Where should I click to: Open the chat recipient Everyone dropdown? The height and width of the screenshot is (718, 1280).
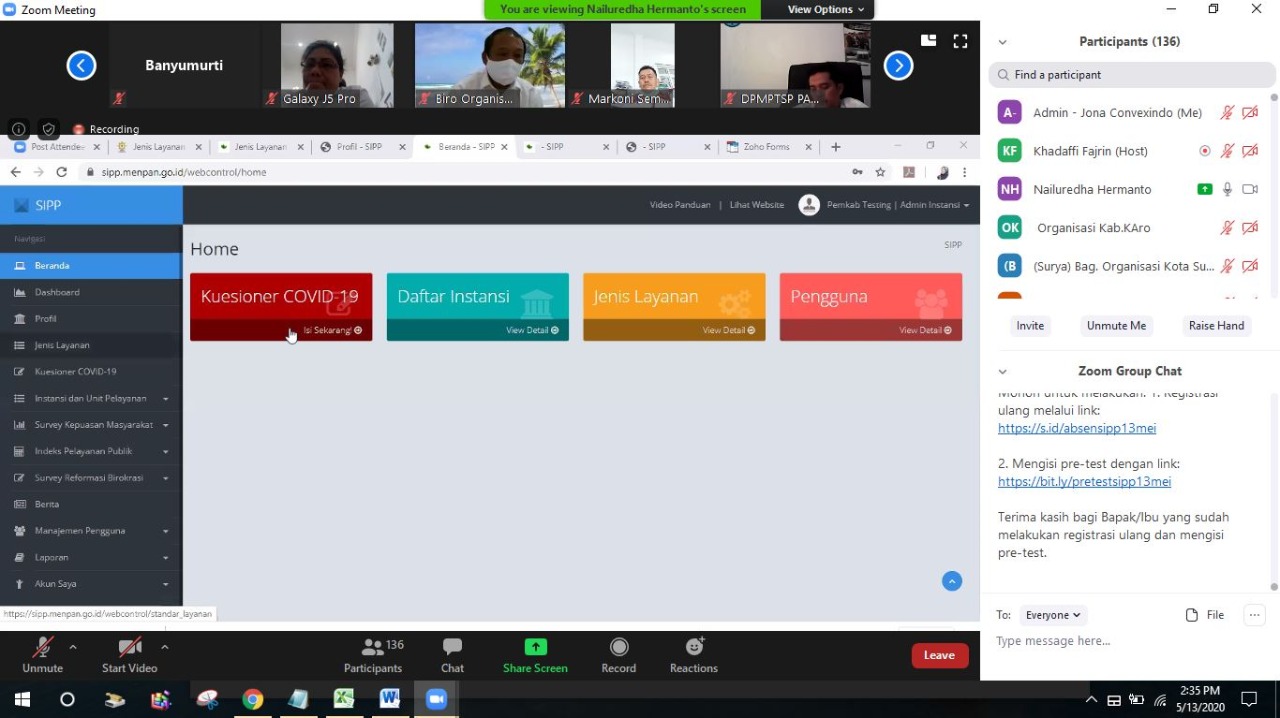(x=1053, y=615)
